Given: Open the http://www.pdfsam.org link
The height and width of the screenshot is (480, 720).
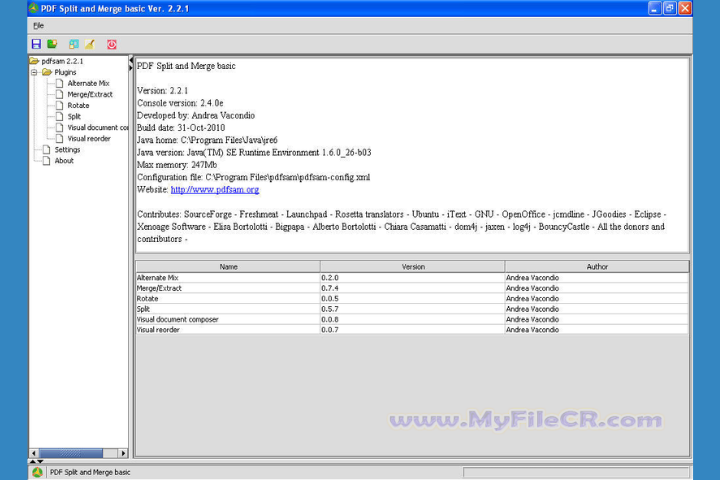Looking at the screenshot, I should point(215,189).
